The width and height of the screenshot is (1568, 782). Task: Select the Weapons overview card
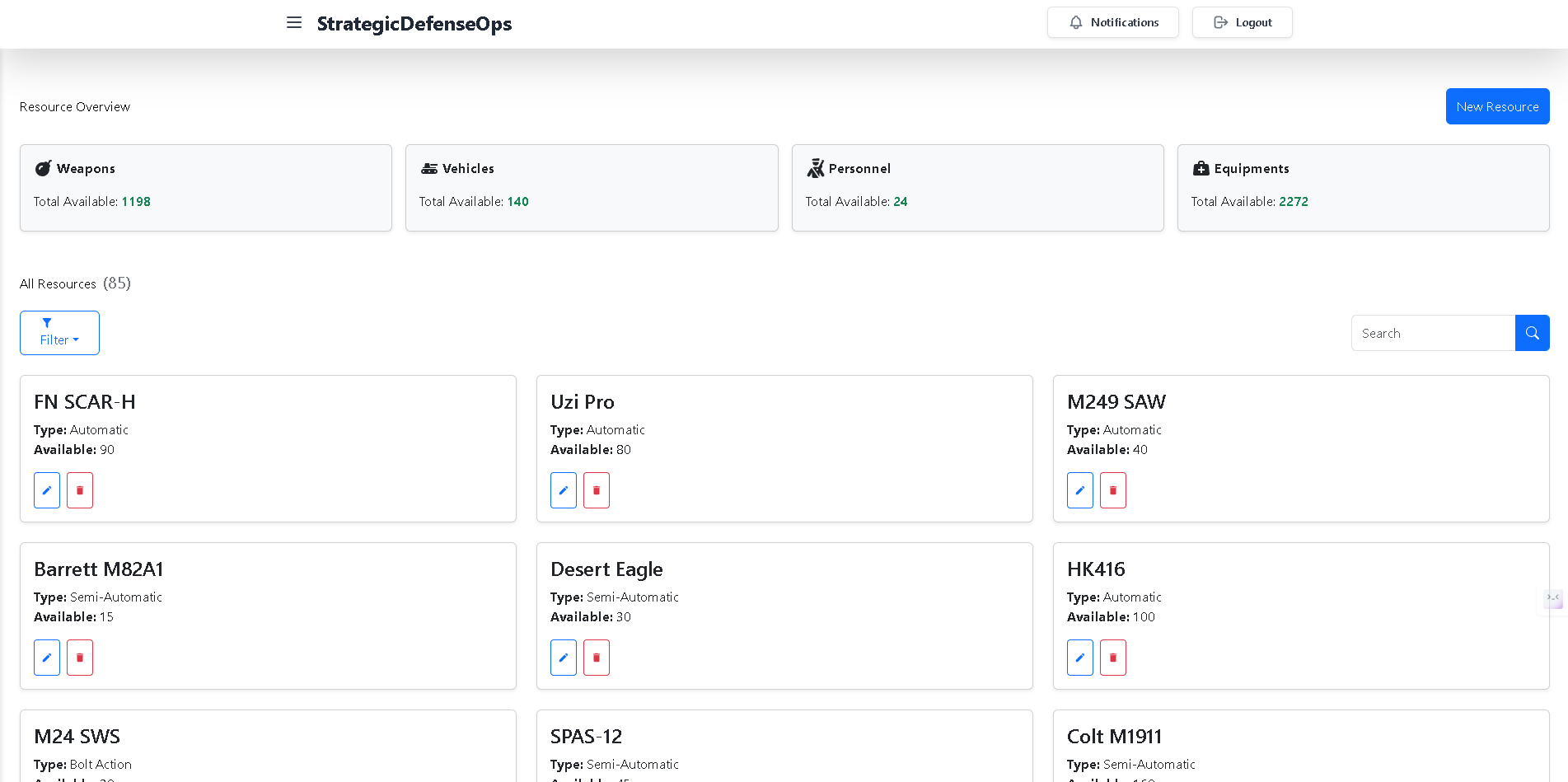[x=206, y=188]
